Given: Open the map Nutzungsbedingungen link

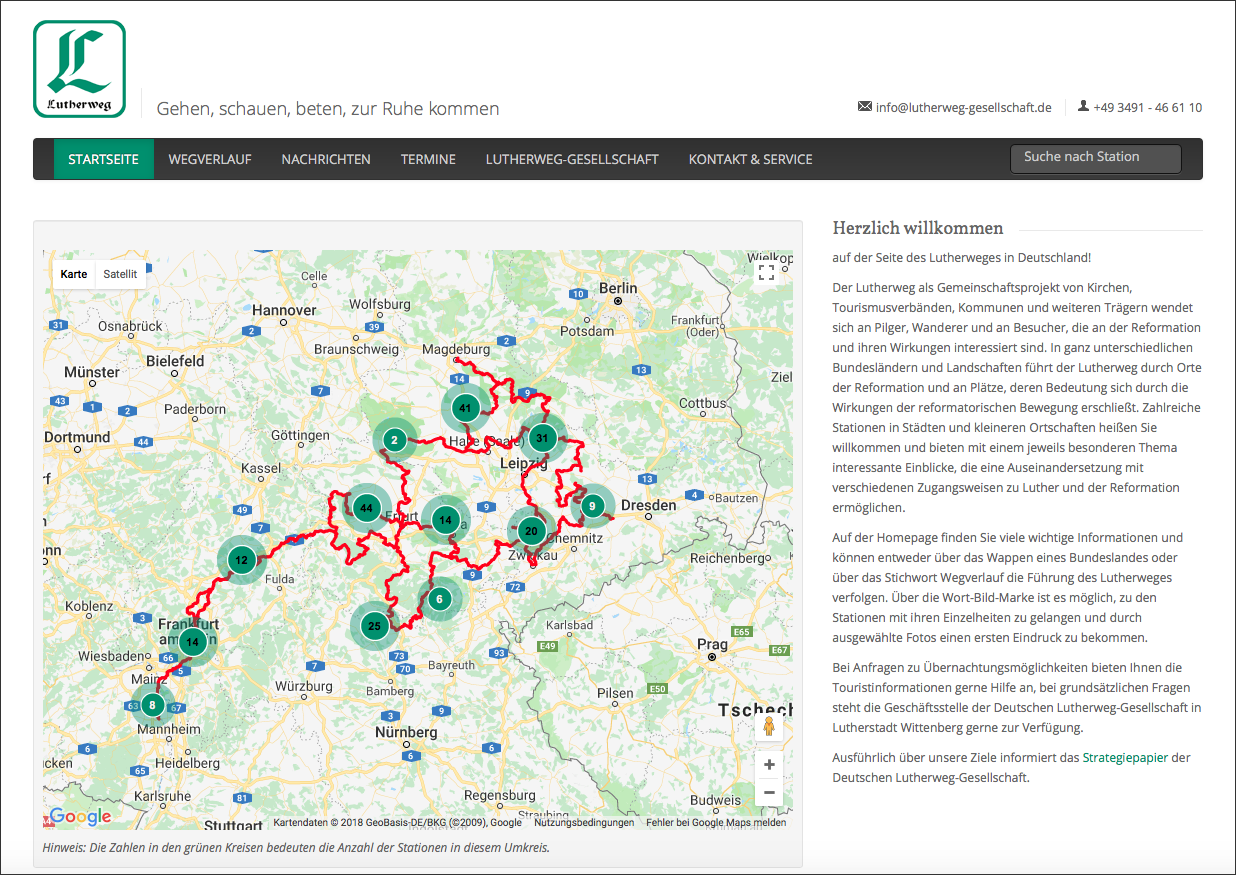Looking at the screenshot, I should [x=584, y=823].
